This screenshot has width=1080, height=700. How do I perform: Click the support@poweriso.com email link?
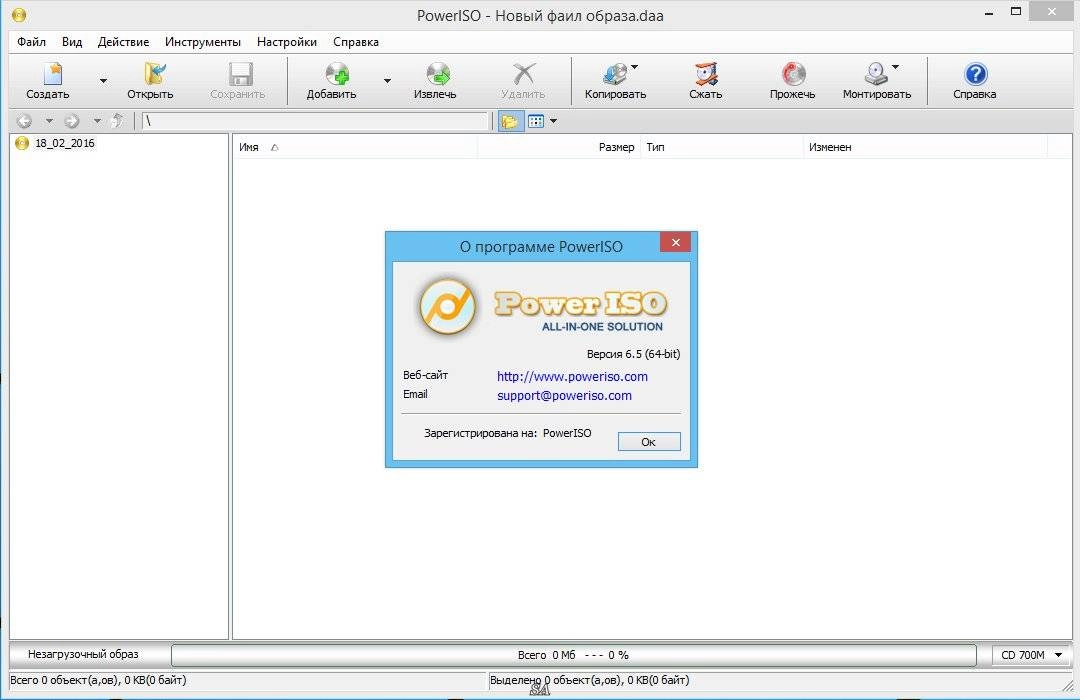(x=564, y=395)
